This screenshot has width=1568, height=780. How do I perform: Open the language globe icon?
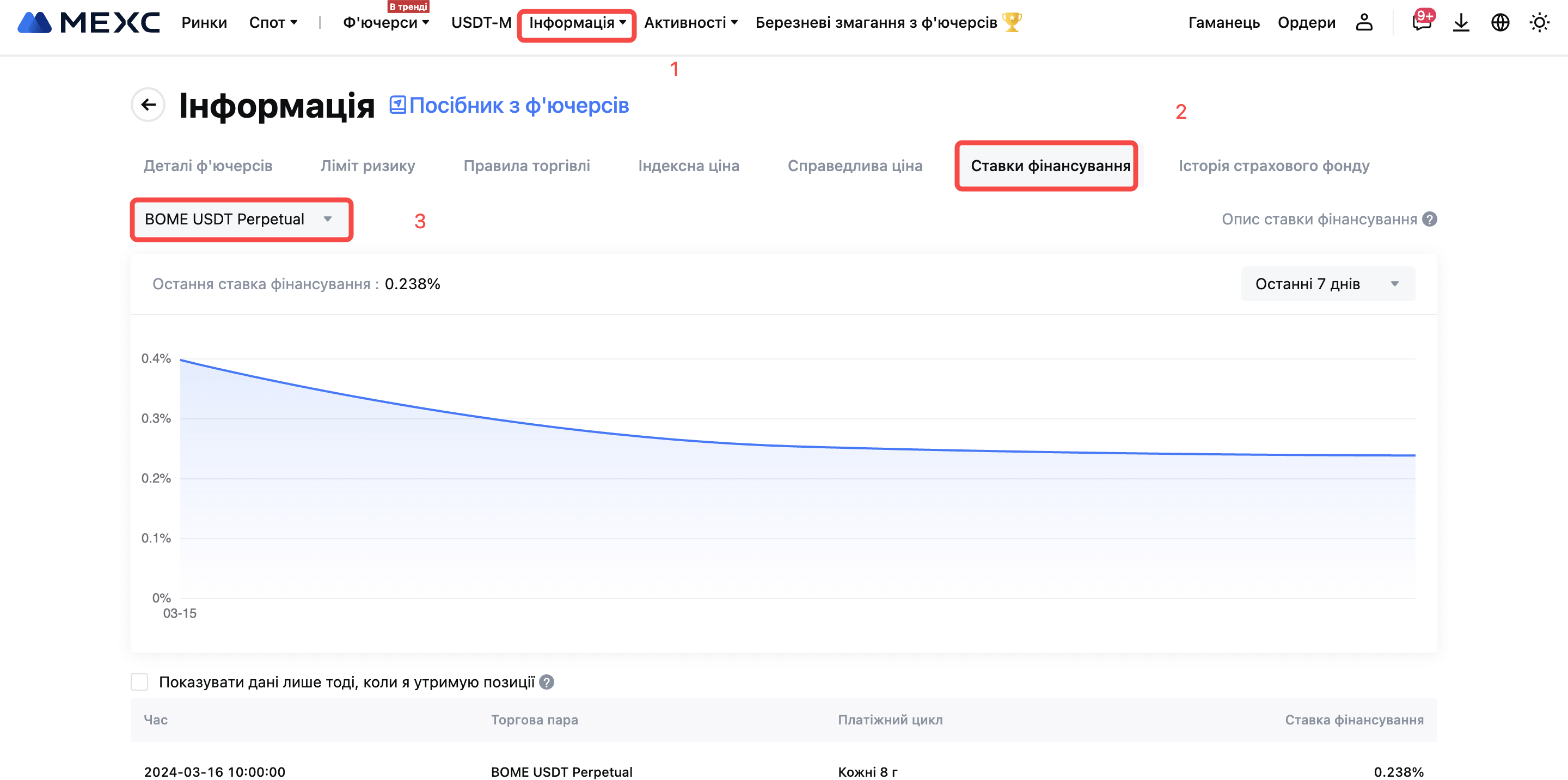click(1500, 22)
